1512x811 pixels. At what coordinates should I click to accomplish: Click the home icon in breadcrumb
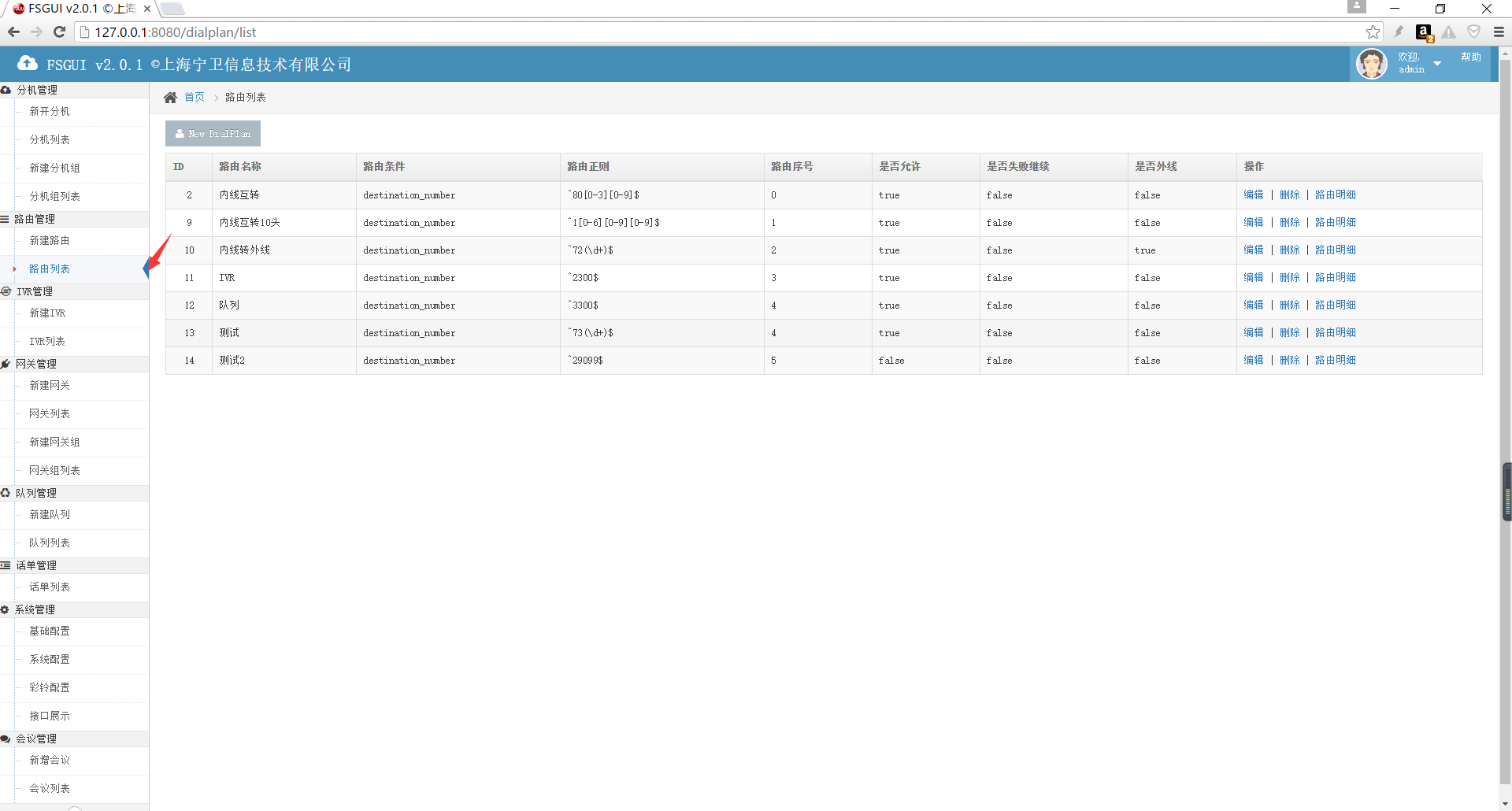pos(170,98)
